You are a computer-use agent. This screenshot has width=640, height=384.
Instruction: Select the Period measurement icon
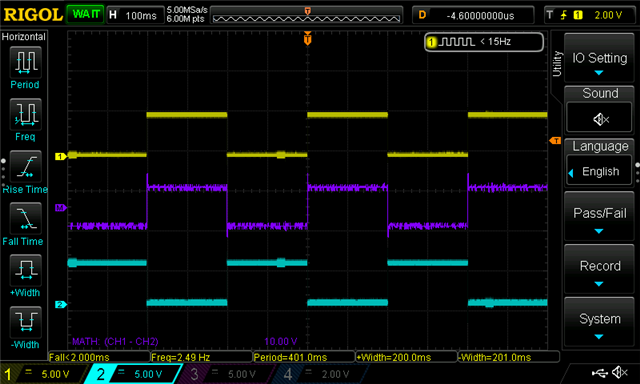tap(25, 62)
